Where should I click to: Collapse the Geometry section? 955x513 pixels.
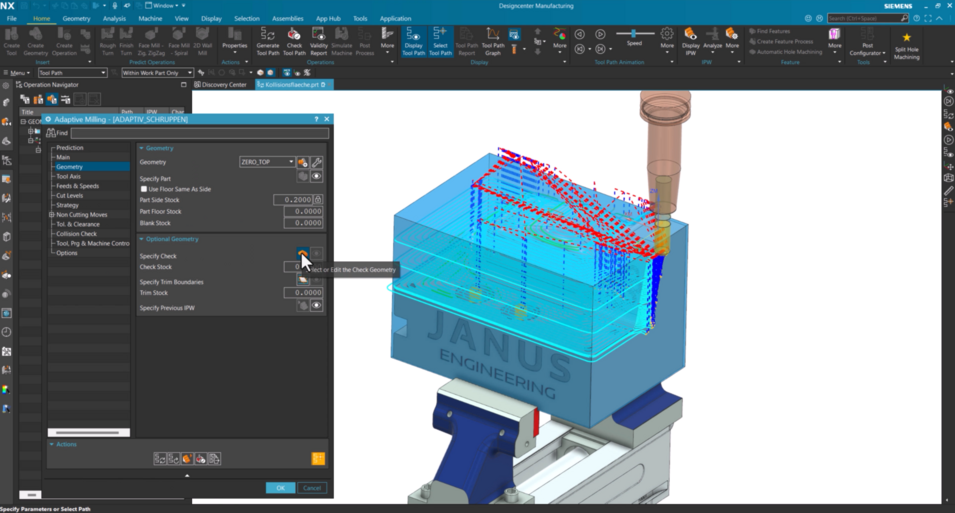click(x=141, y=148)
